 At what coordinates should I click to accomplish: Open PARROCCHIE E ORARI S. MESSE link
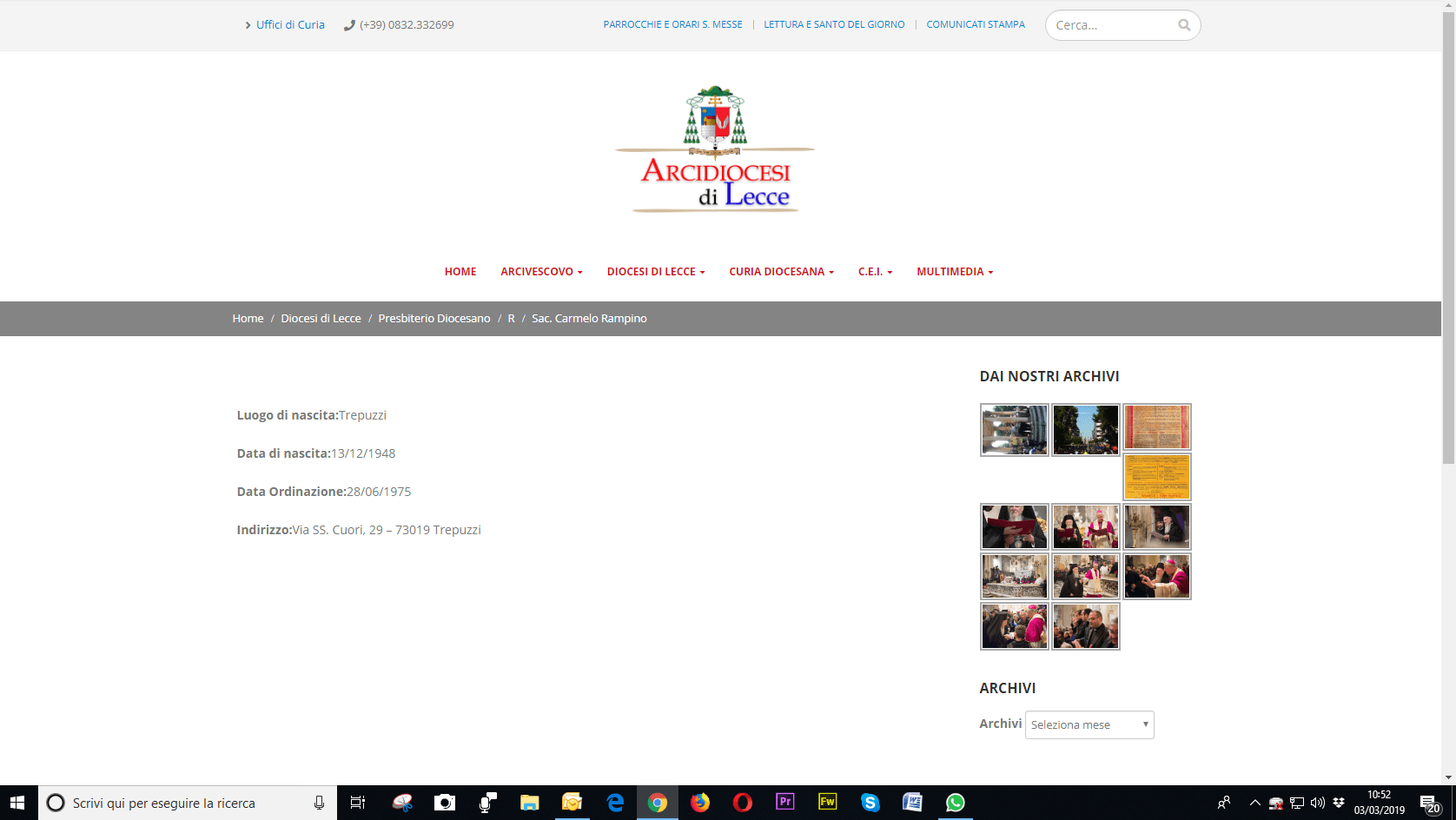(672, 24)
